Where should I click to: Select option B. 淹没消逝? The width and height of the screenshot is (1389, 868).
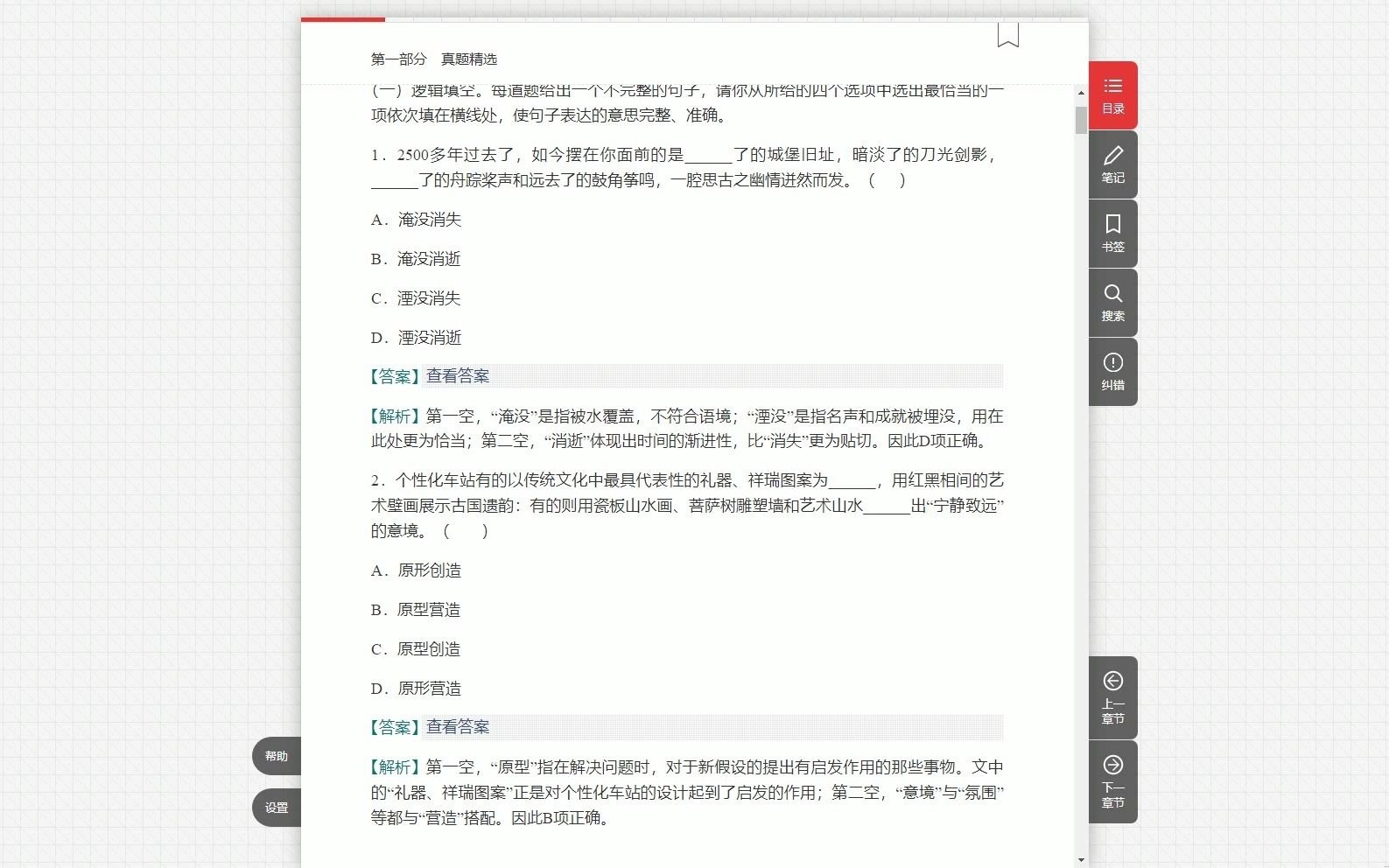[416, 259]
